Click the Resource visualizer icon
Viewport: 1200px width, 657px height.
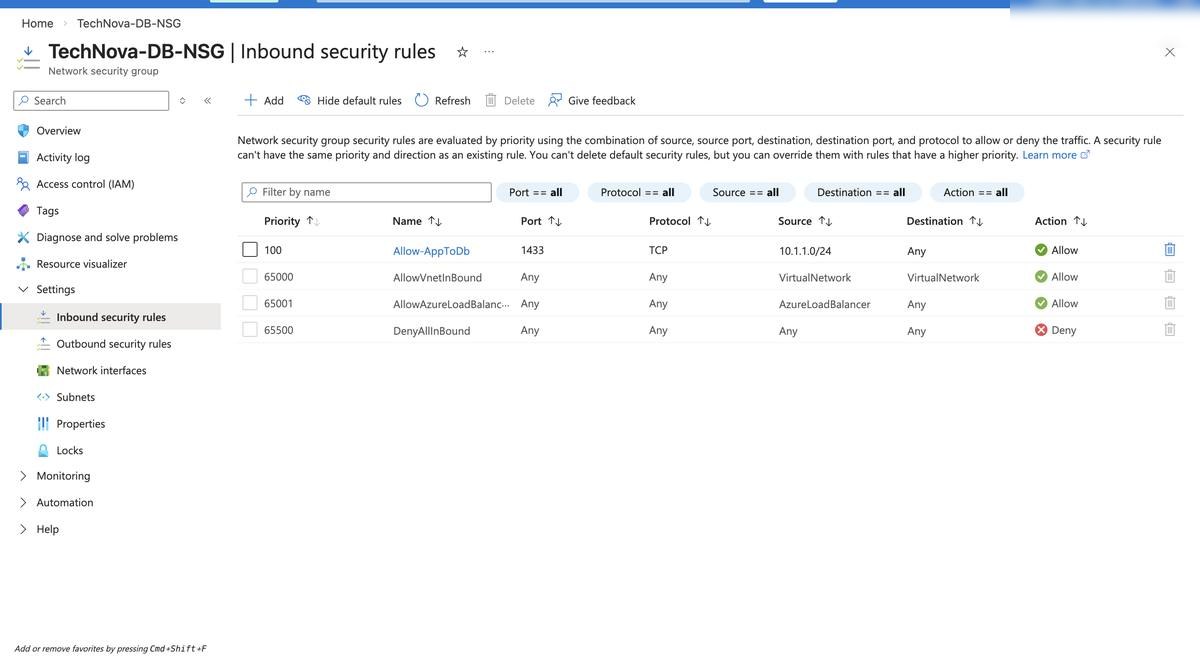tap(23, 264)
